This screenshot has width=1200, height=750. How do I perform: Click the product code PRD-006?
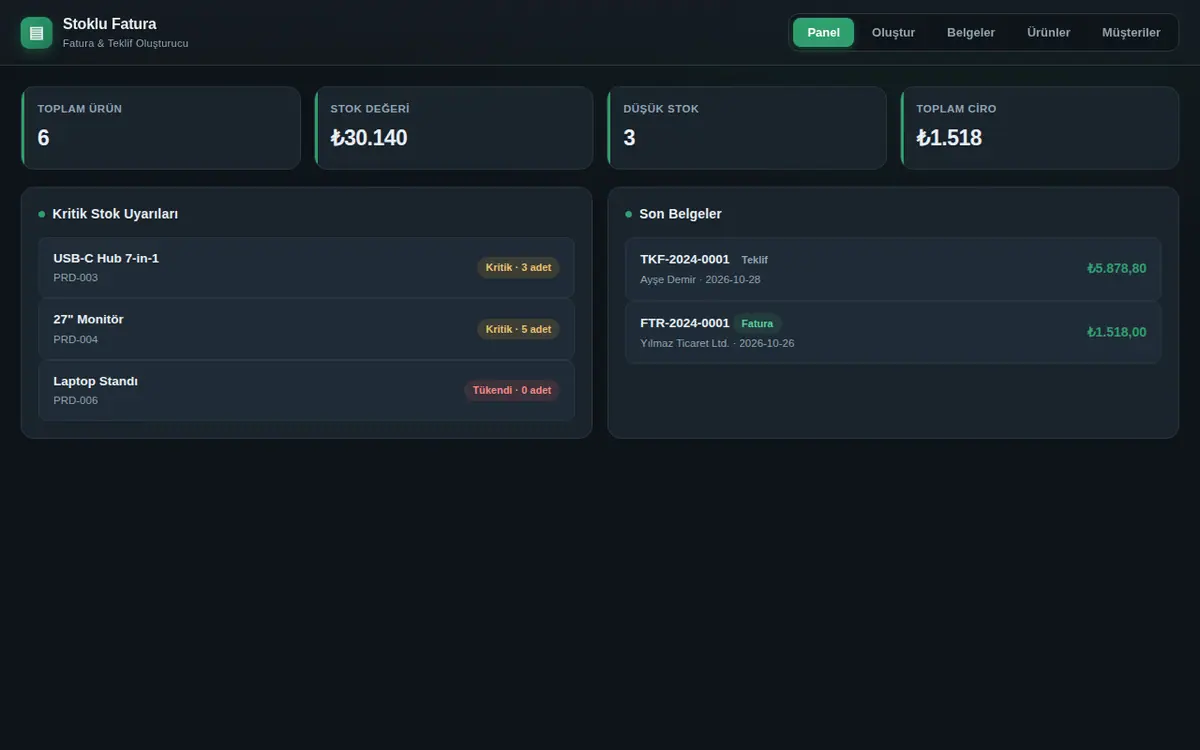coord(76,400)
